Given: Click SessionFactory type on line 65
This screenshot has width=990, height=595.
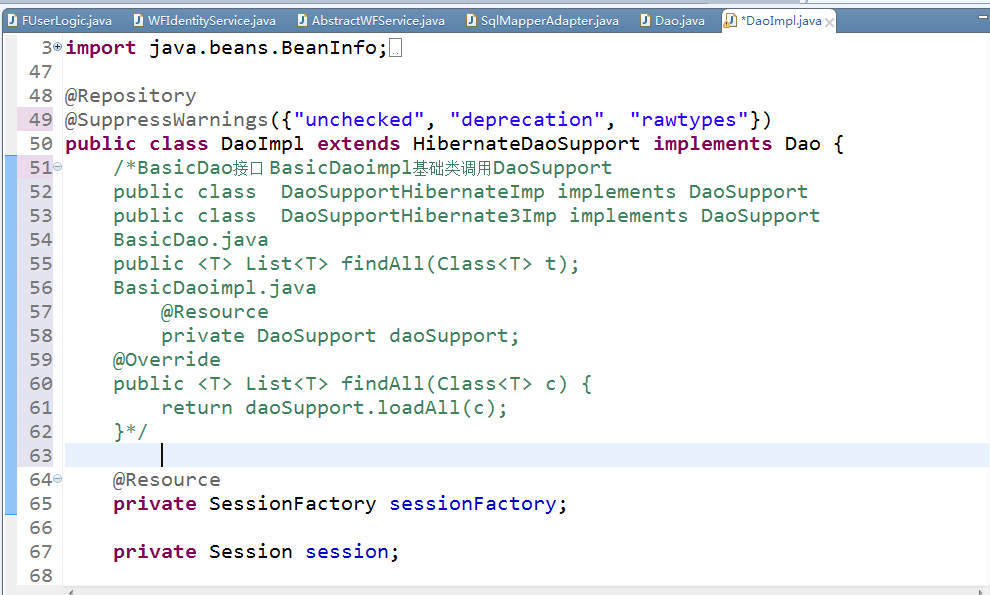Looking at the screenshot, I should click(x=292, y=504).
